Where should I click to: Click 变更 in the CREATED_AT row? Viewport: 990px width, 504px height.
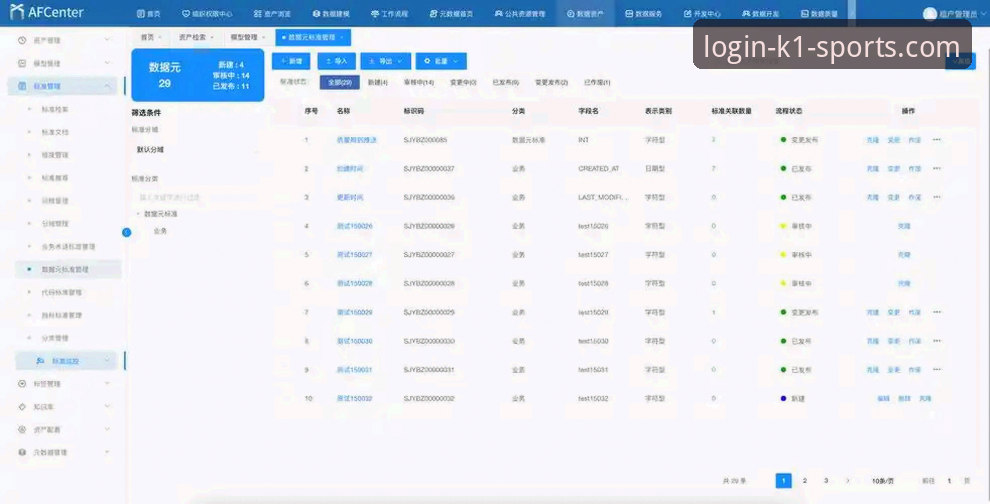893,169
